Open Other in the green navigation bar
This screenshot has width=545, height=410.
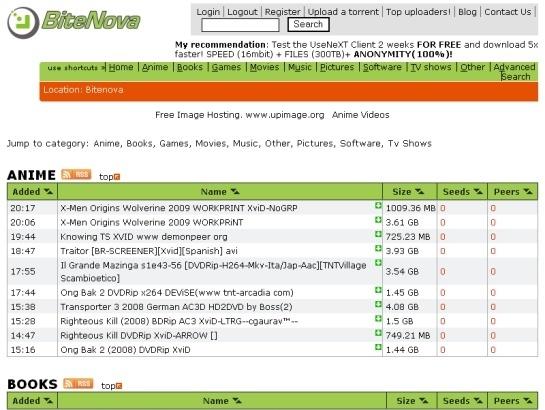click(x=472, y=67)
